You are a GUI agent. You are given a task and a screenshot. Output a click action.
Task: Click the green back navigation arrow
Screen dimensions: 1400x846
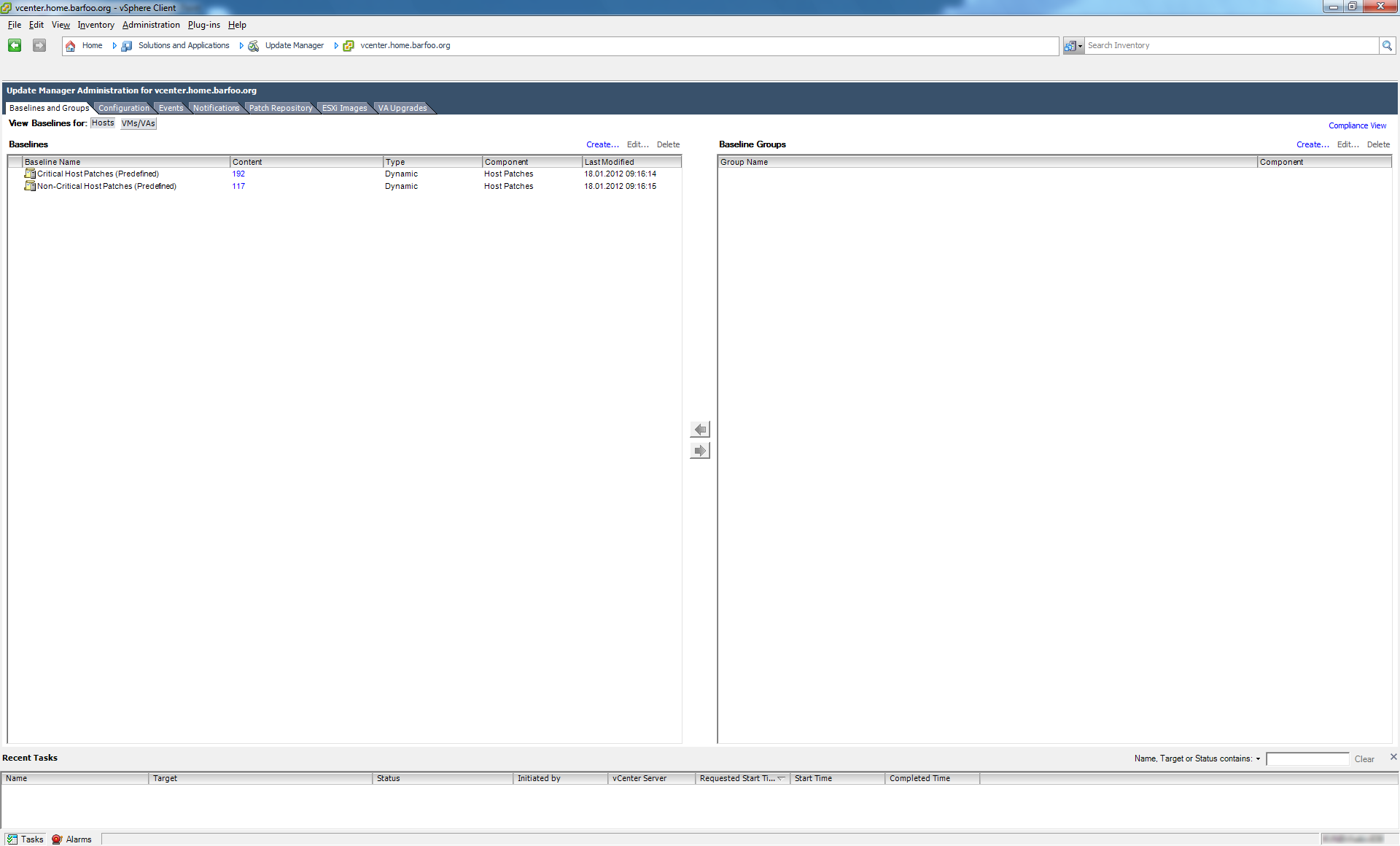15,45
